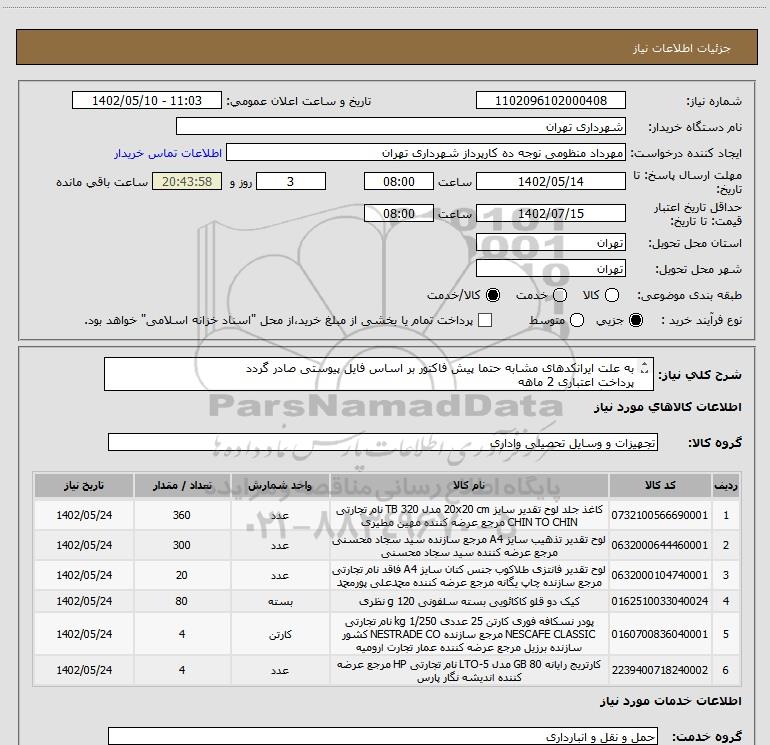Click the response deadline date 1402/05/14
This screenshot has width=770, height=745.
coord(550,181)
